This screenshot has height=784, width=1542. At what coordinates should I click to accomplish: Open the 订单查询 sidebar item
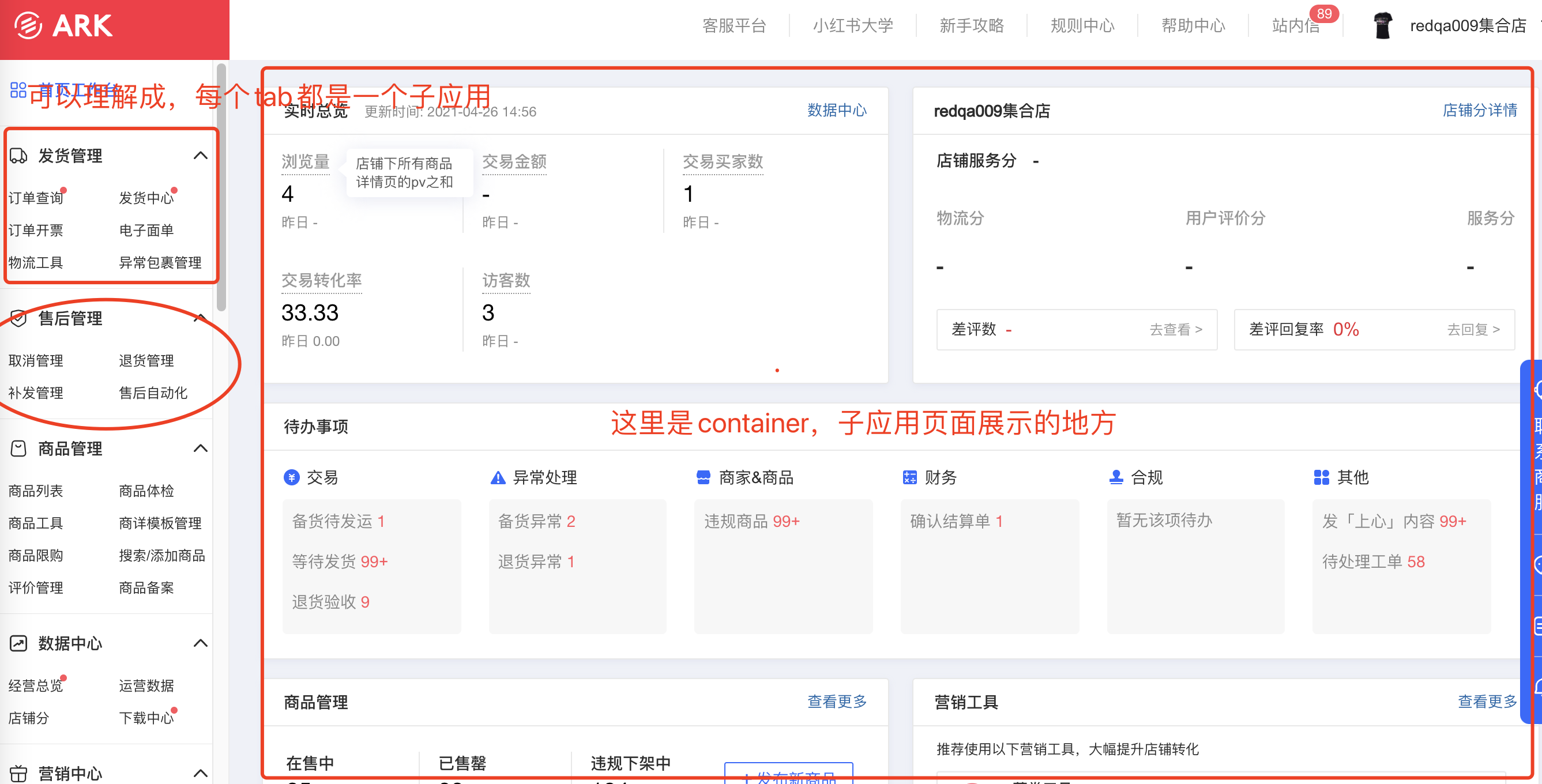(36, 198)
